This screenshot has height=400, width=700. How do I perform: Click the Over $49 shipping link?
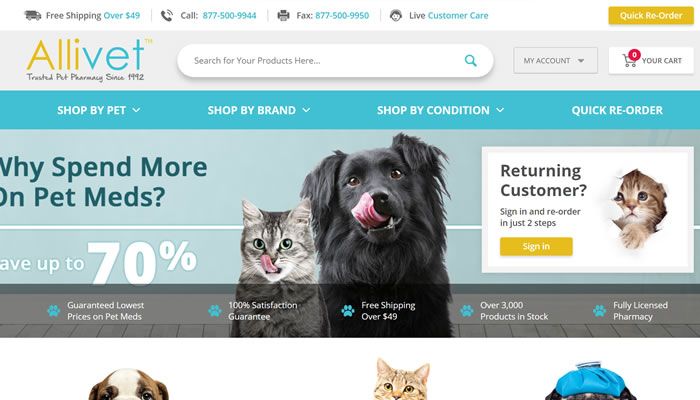[121, 16]
